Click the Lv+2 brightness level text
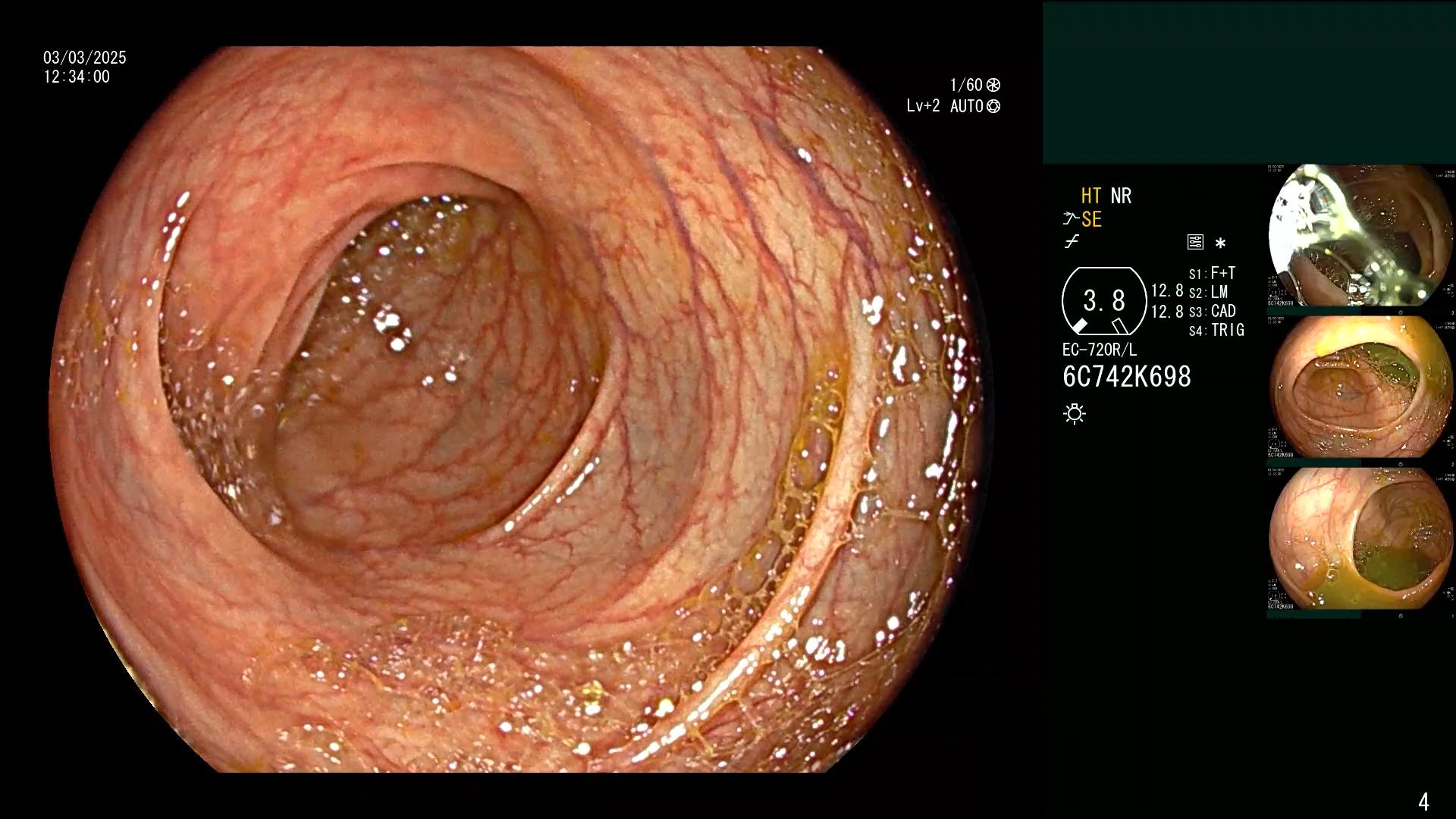This screenshot has width=1456, height=819. click(923, 106)
